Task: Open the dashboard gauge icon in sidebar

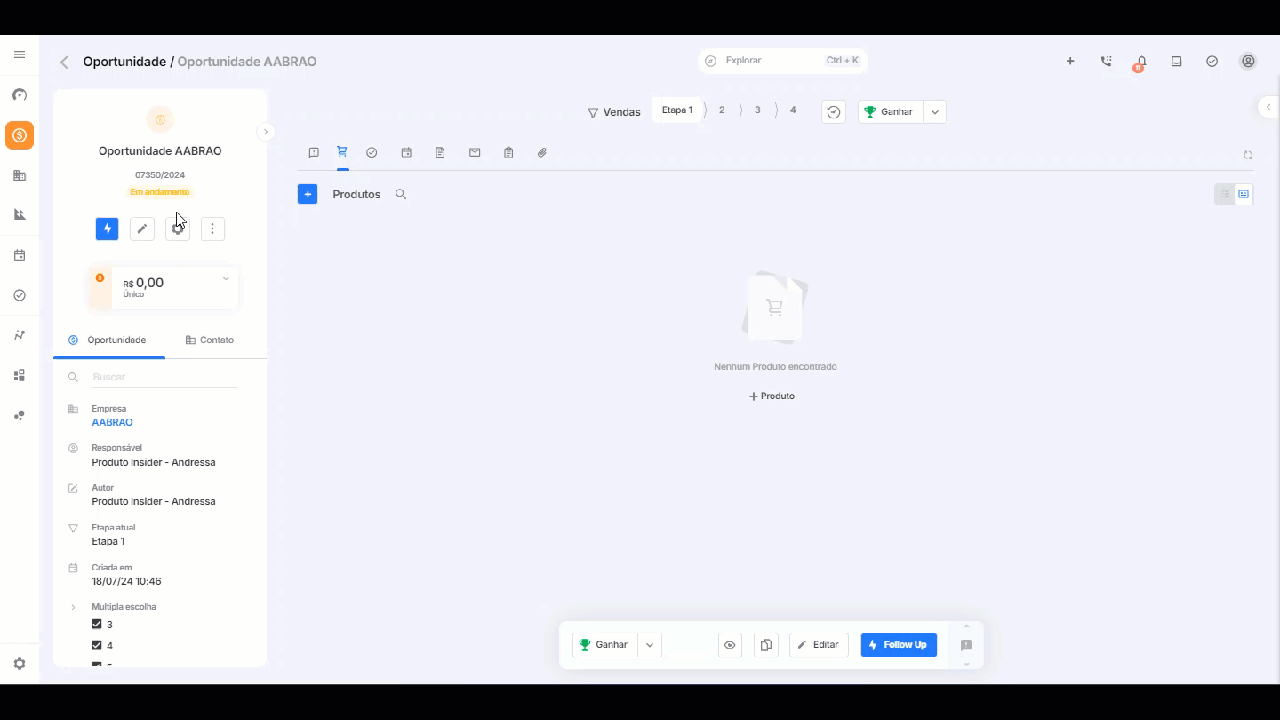Action: tap(19, 95)
